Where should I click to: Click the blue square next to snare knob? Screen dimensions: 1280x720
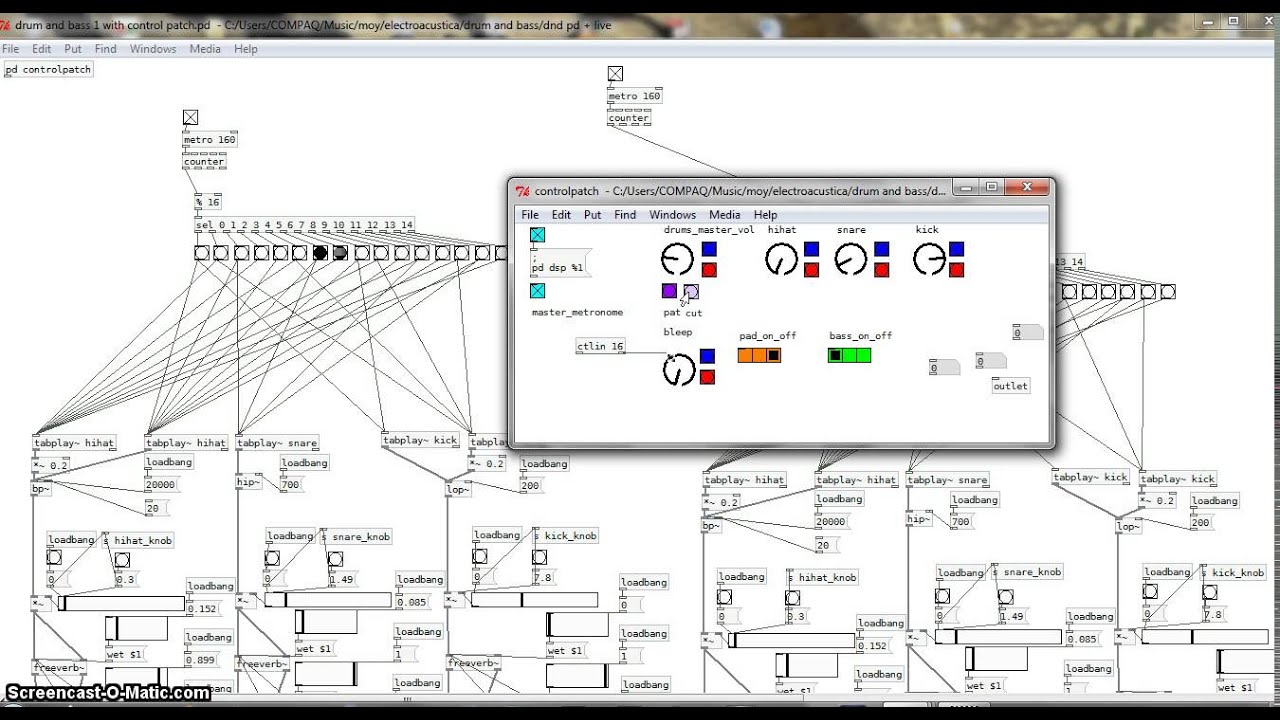pyautogui.click(x=882, y=249)
